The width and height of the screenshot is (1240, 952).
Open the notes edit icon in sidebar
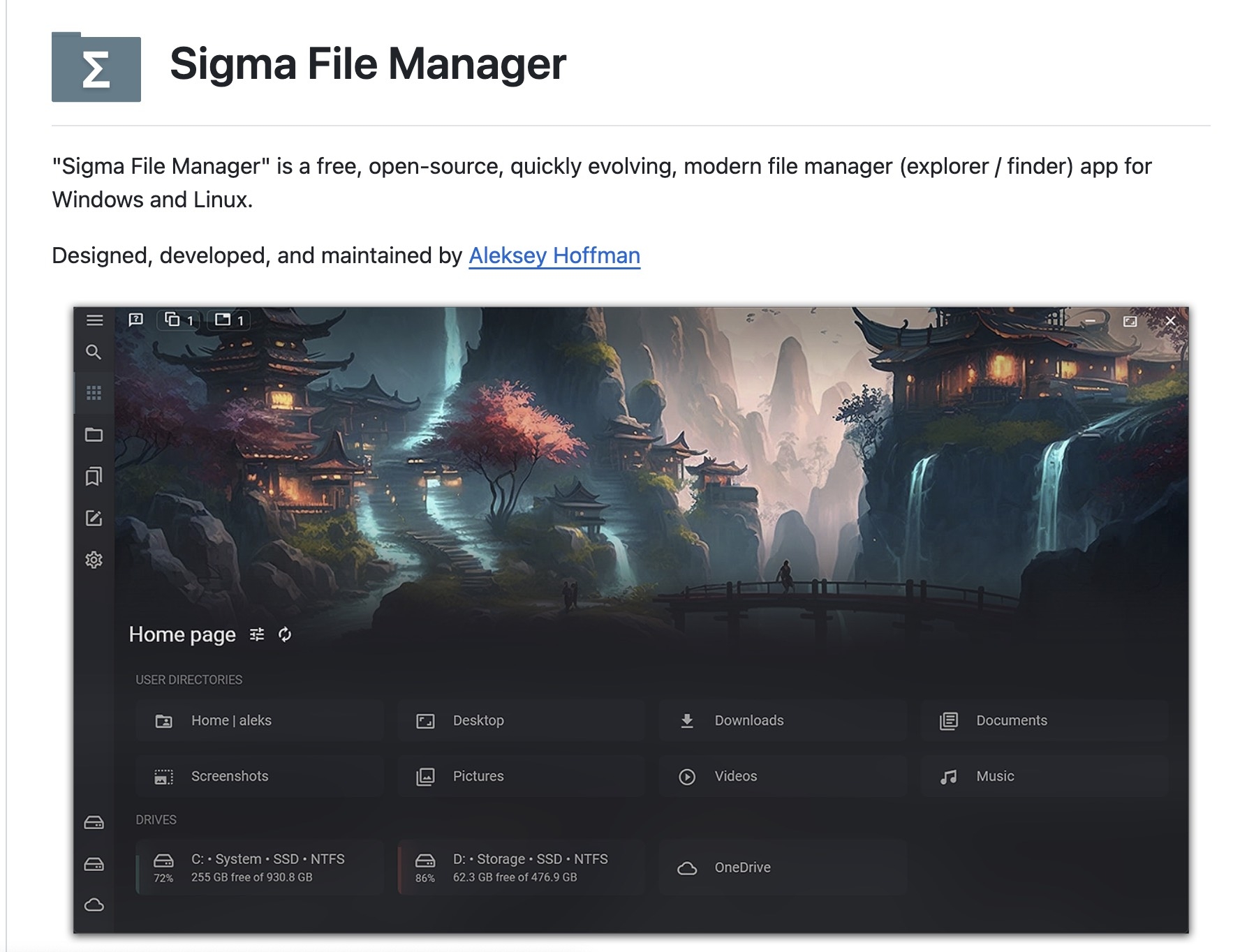[x=94, y=519]
